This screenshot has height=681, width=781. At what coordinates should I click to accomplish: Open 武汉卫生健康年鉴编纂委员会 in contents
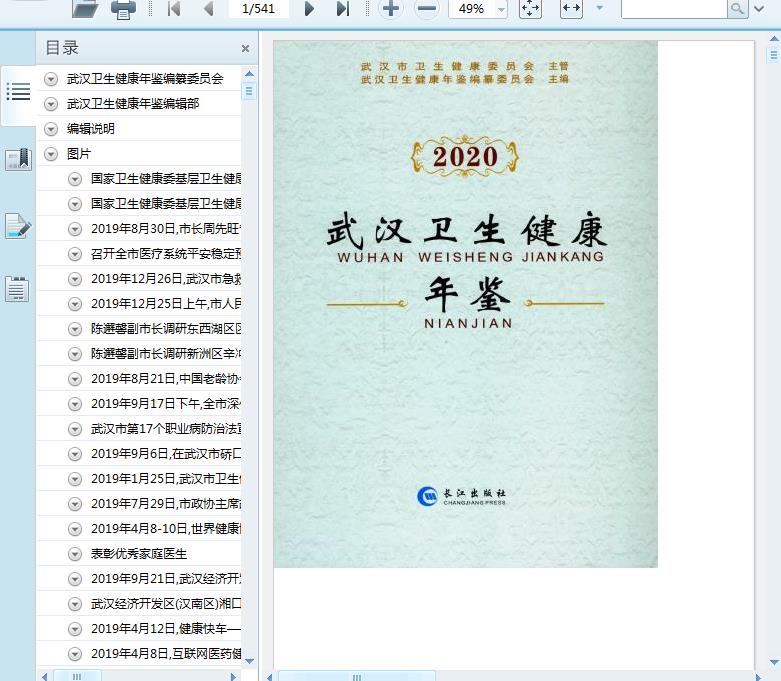click(145, 79)
